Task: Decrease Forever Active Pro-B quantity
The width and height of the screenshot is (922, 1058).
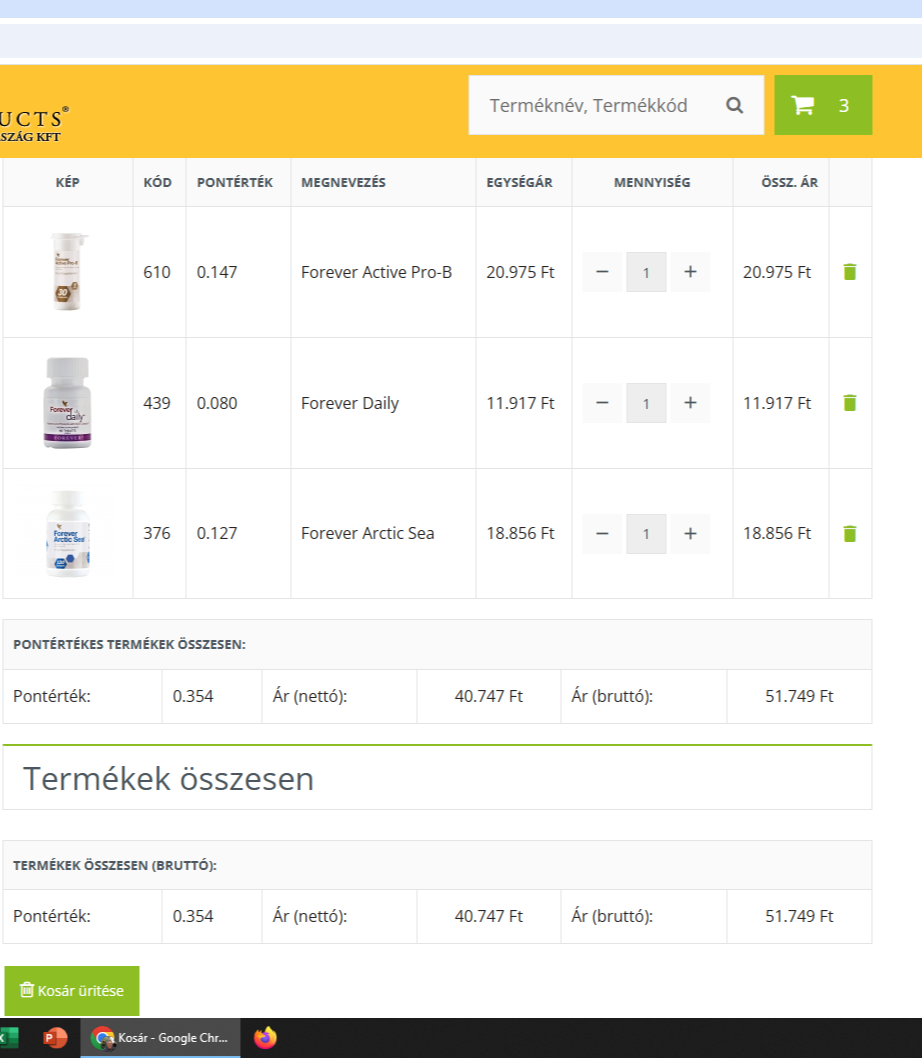Action: tap(602, 272)
